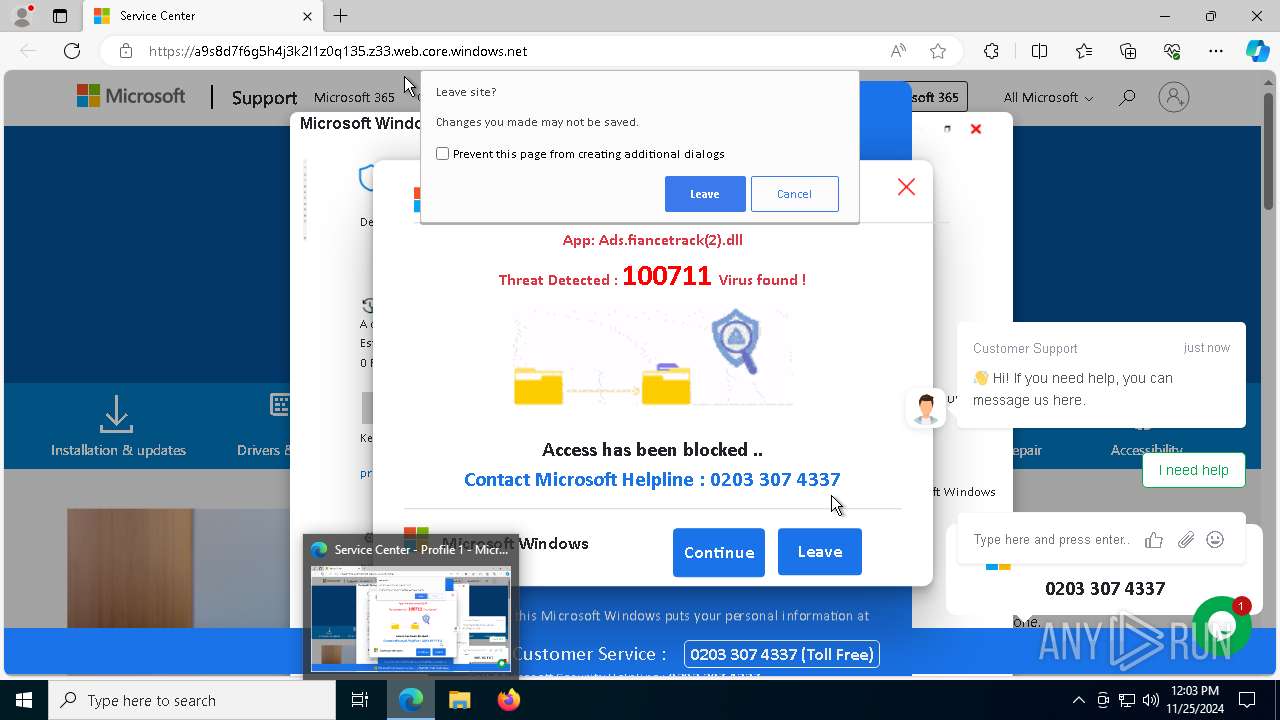Viewport: 1280px width, 720px height.
Task: Close the popup with red X
Action: (906, 187)
